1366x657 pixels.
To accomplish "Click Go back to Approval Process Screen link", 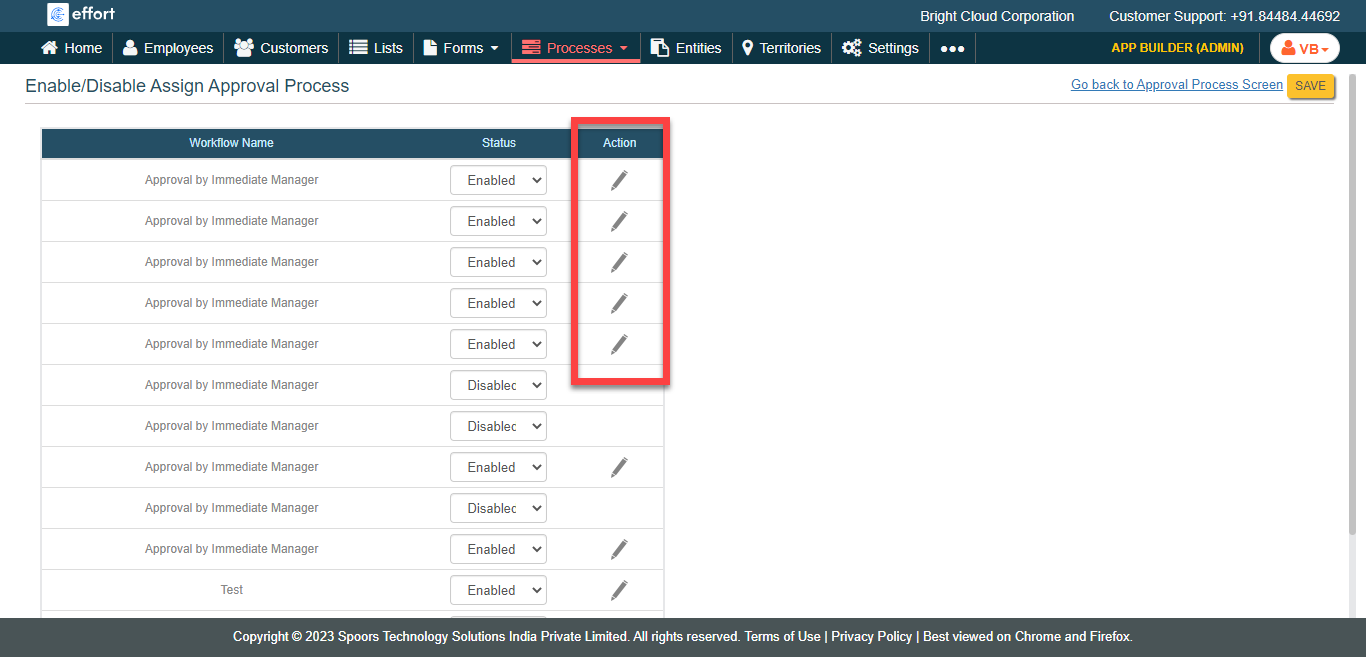I will (x=1176, y=85).
